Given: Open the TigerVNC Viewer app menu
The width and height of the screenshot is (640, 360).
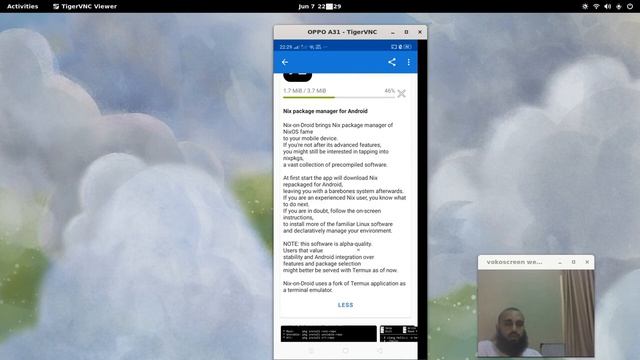Looking at the screenshot, I should (x=85, y=6).
